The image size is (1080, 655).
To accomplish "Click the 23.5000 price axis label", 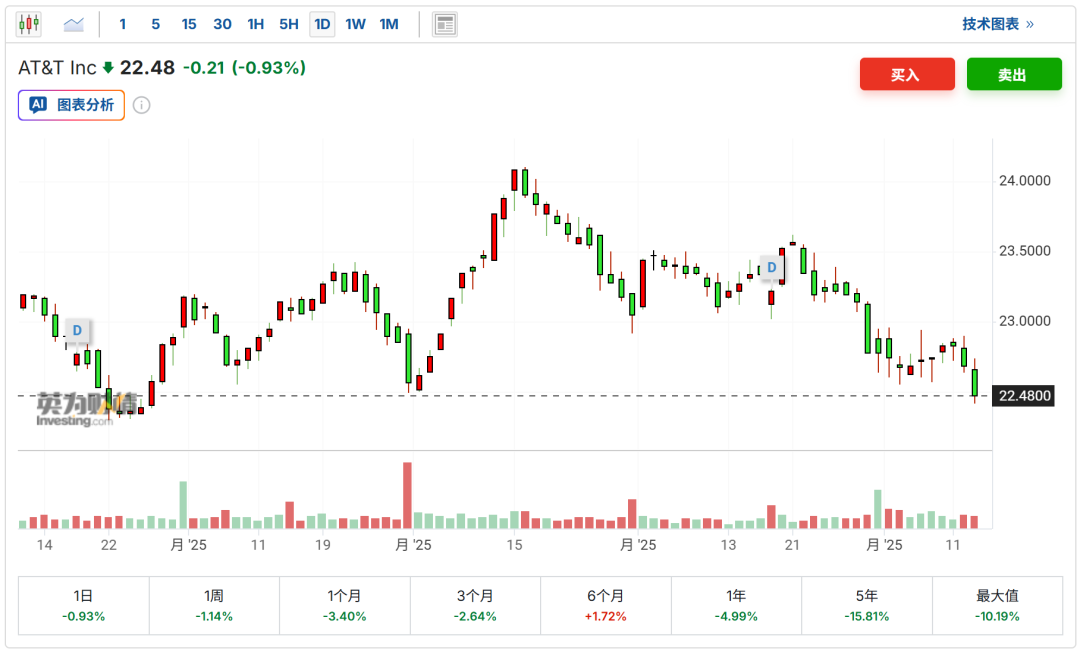I will pos(1024,251).
